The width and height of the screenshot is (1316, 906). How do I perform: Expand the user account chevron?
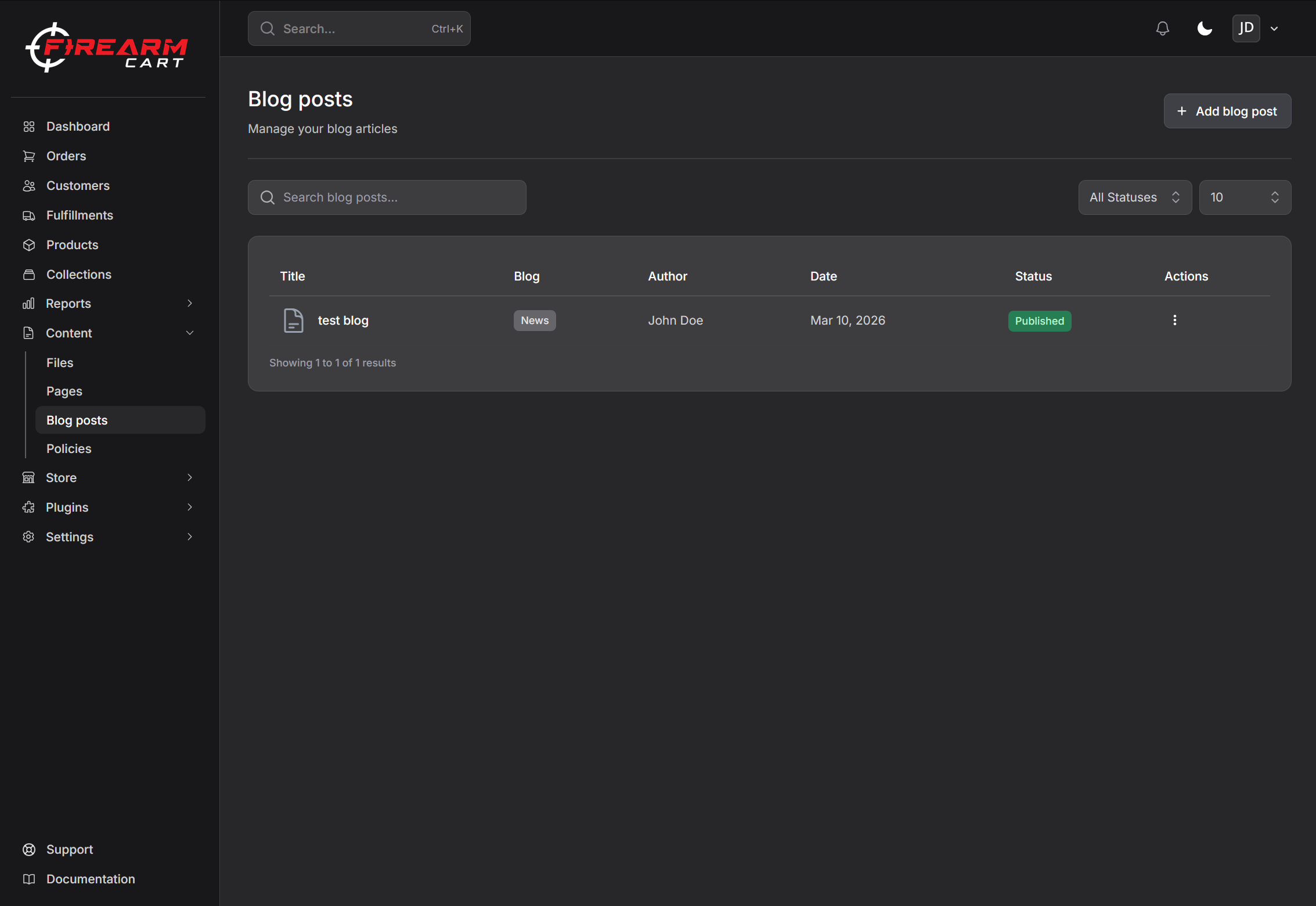[1274, 28]
